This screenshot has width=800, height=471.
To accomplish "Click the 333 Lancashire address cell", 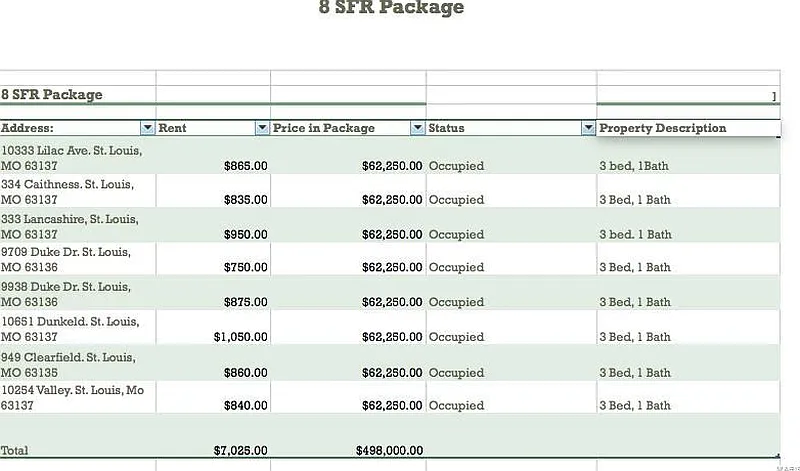I will click(x=70, y=226).
